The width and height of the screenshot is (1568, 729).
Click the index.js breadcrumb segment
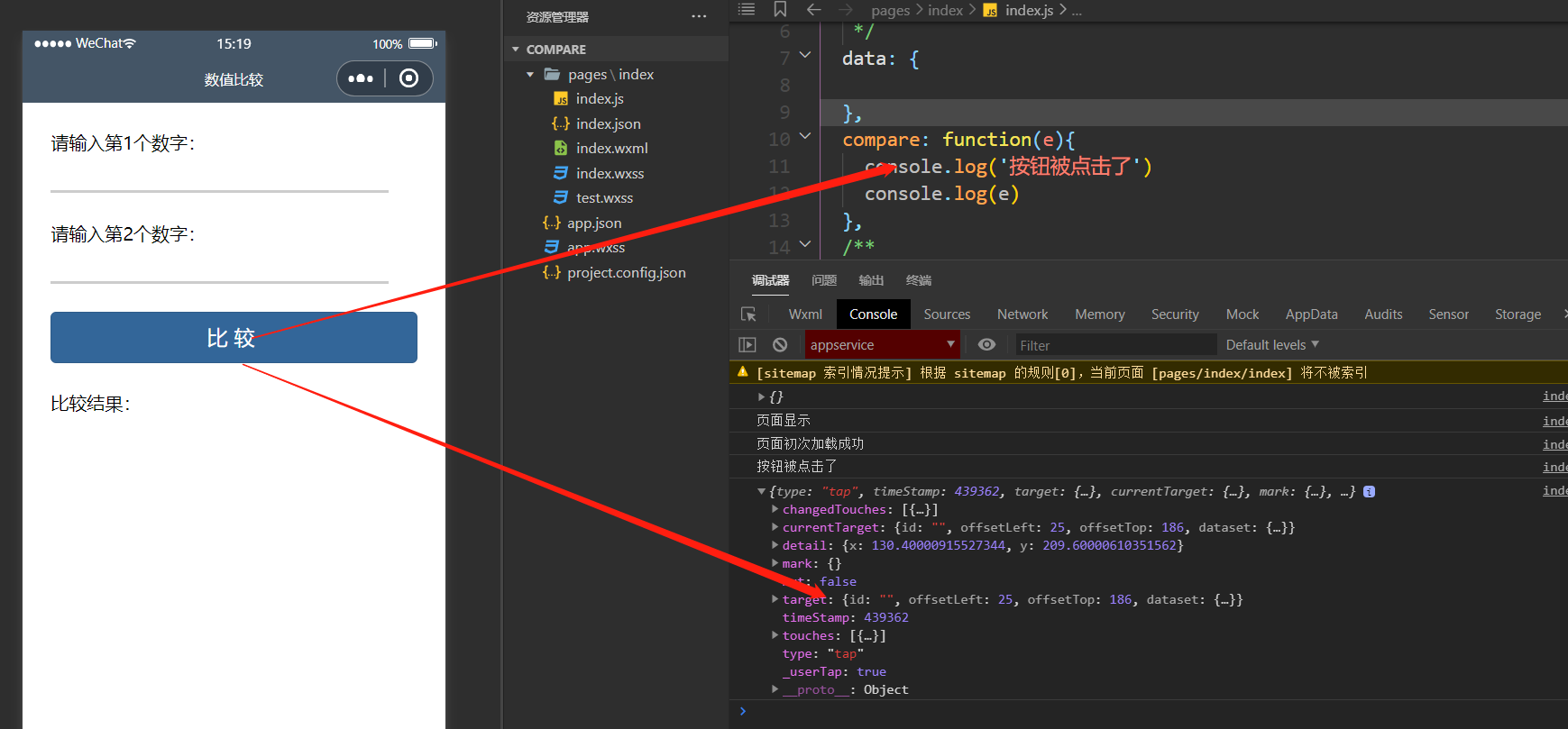click(x=1019, y=10)
